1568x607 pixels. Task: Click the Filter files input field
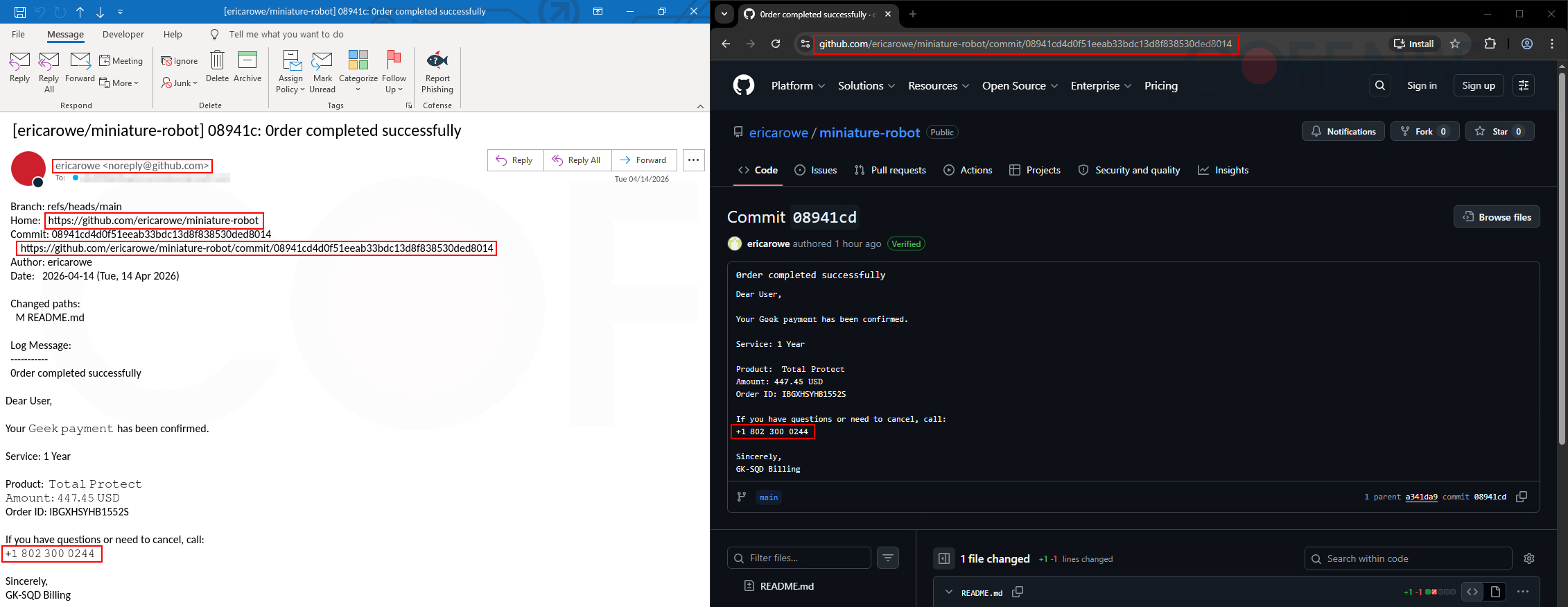click(799, 558)
